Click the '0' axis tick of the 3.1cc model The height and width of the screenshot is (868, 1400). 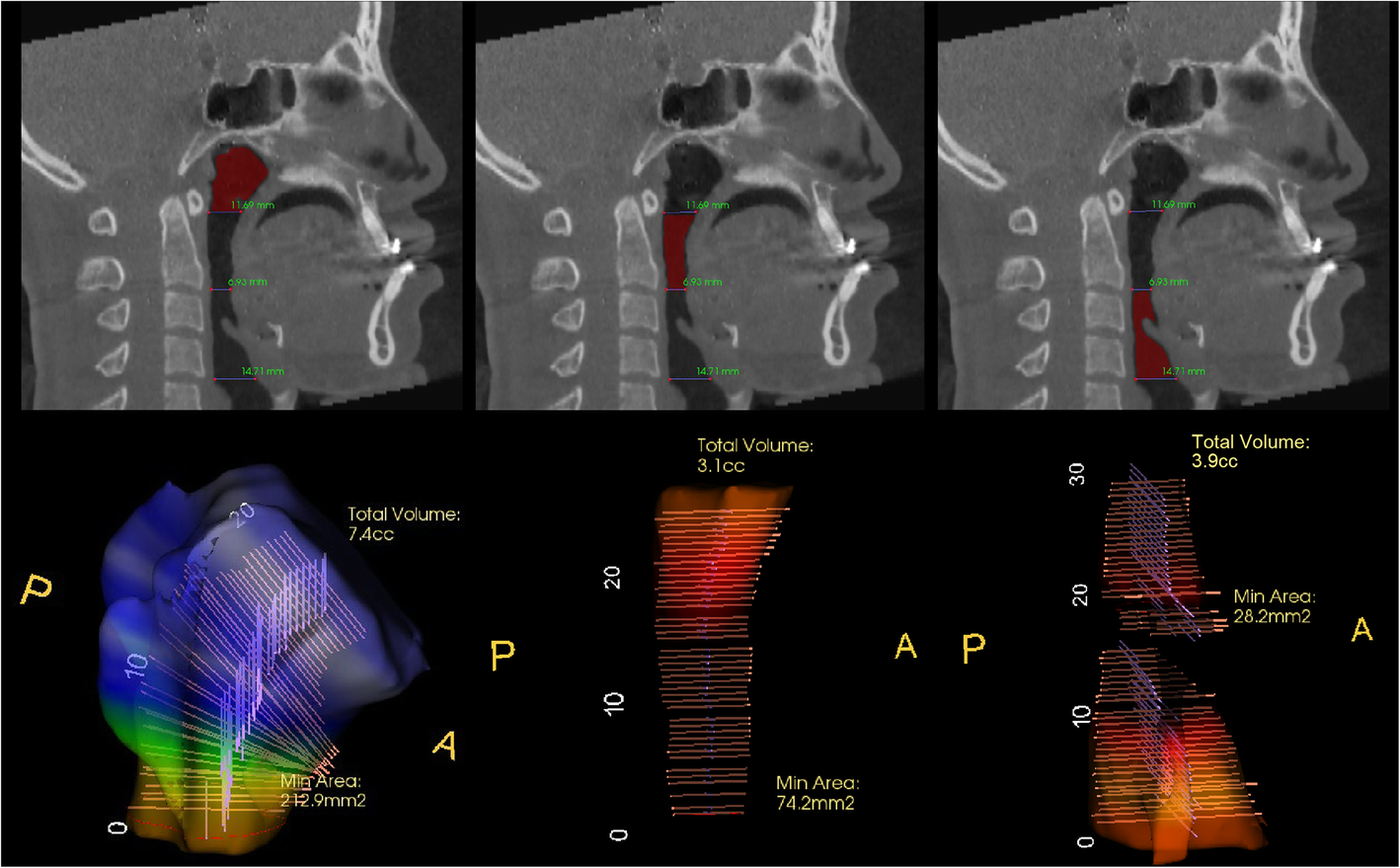pos(618,834)
